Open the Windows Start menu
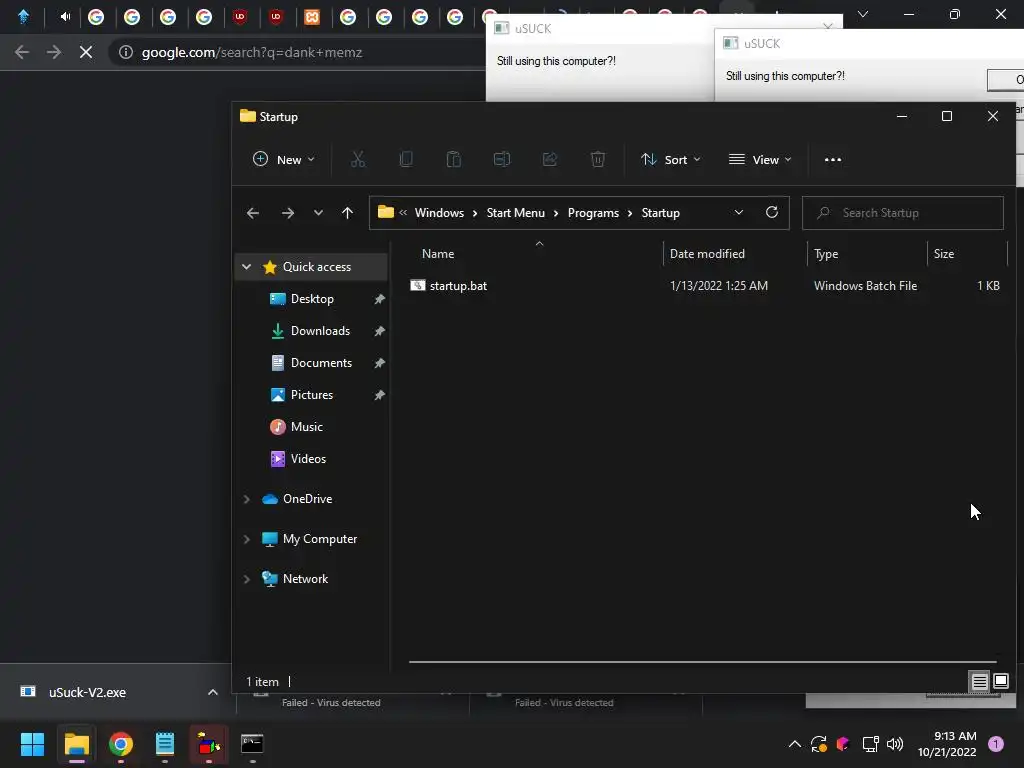1024x768 pixels. pos(32,744)
